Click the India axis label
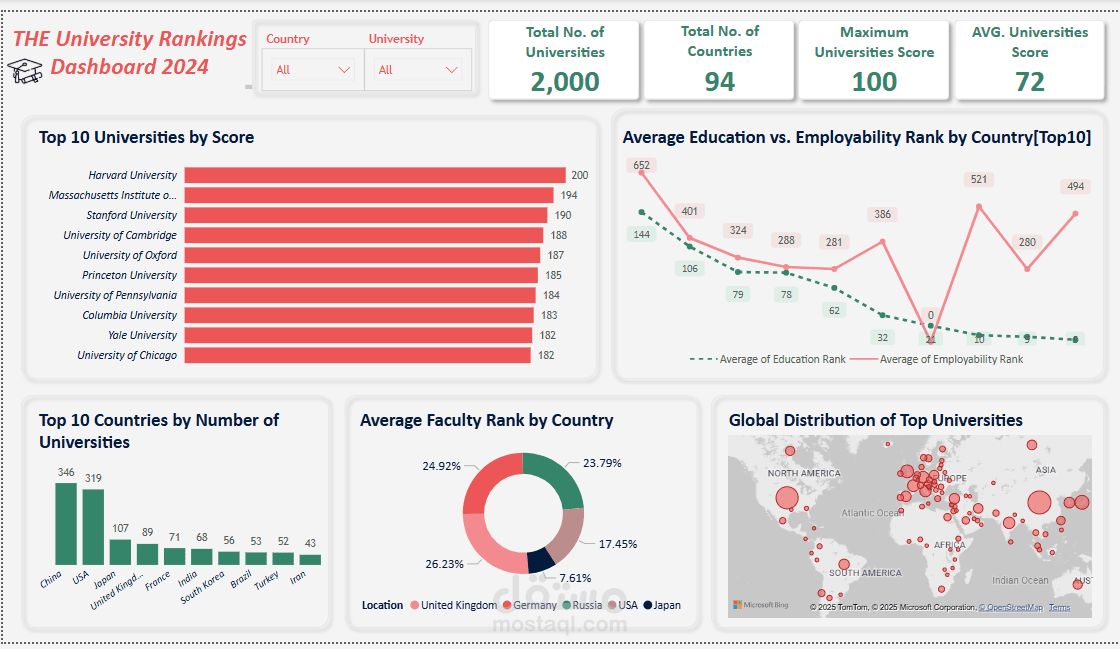This screenshot has width=1120, height=649. (x=188, y=578)
